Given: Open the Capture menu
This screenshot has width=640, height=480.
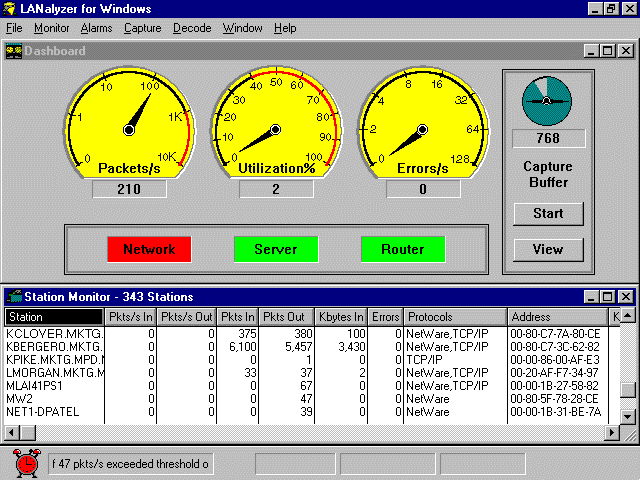Looking at the screenshot, I should [142, 28].
